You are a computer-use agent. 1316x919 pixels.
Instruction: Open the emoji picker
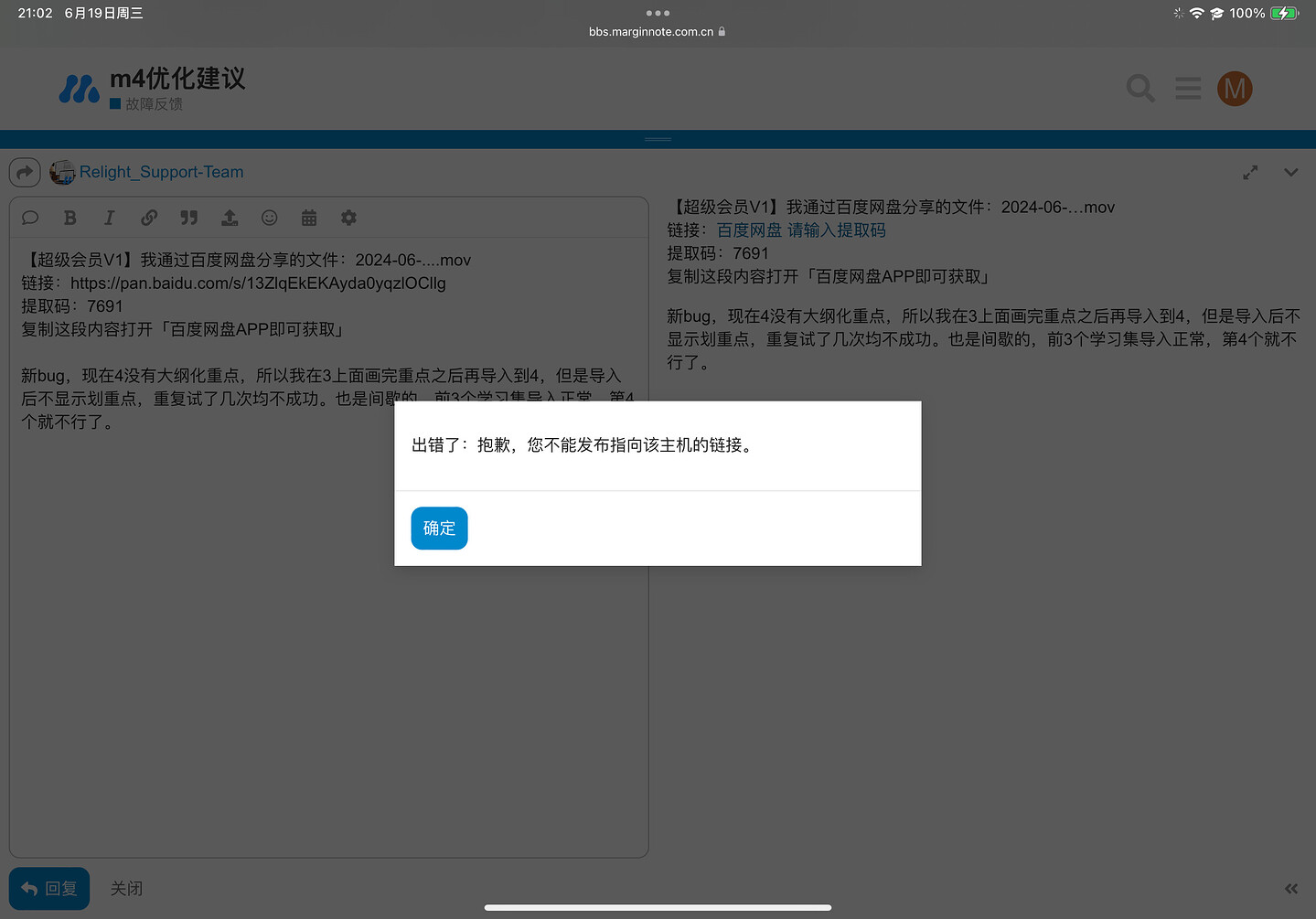click(x=269, y=218)
